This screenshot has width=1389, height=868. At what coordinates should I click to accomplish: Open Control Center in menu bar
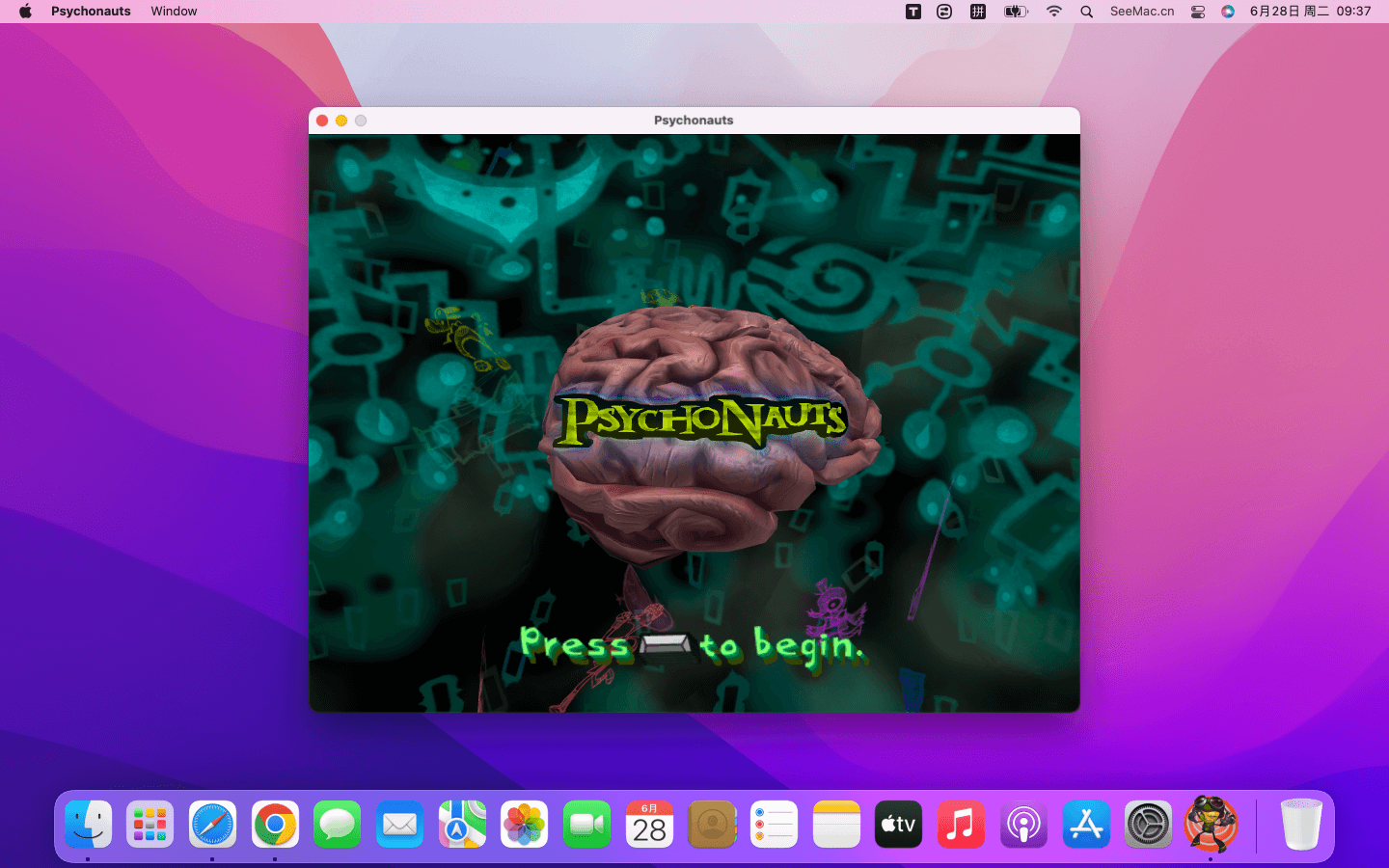pos(1198,12)
